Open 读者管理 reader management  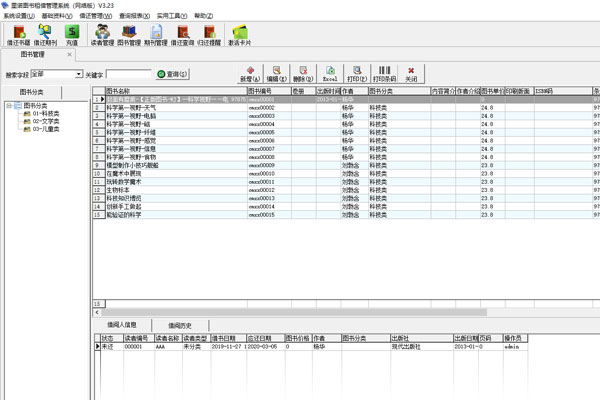(101, 37)
